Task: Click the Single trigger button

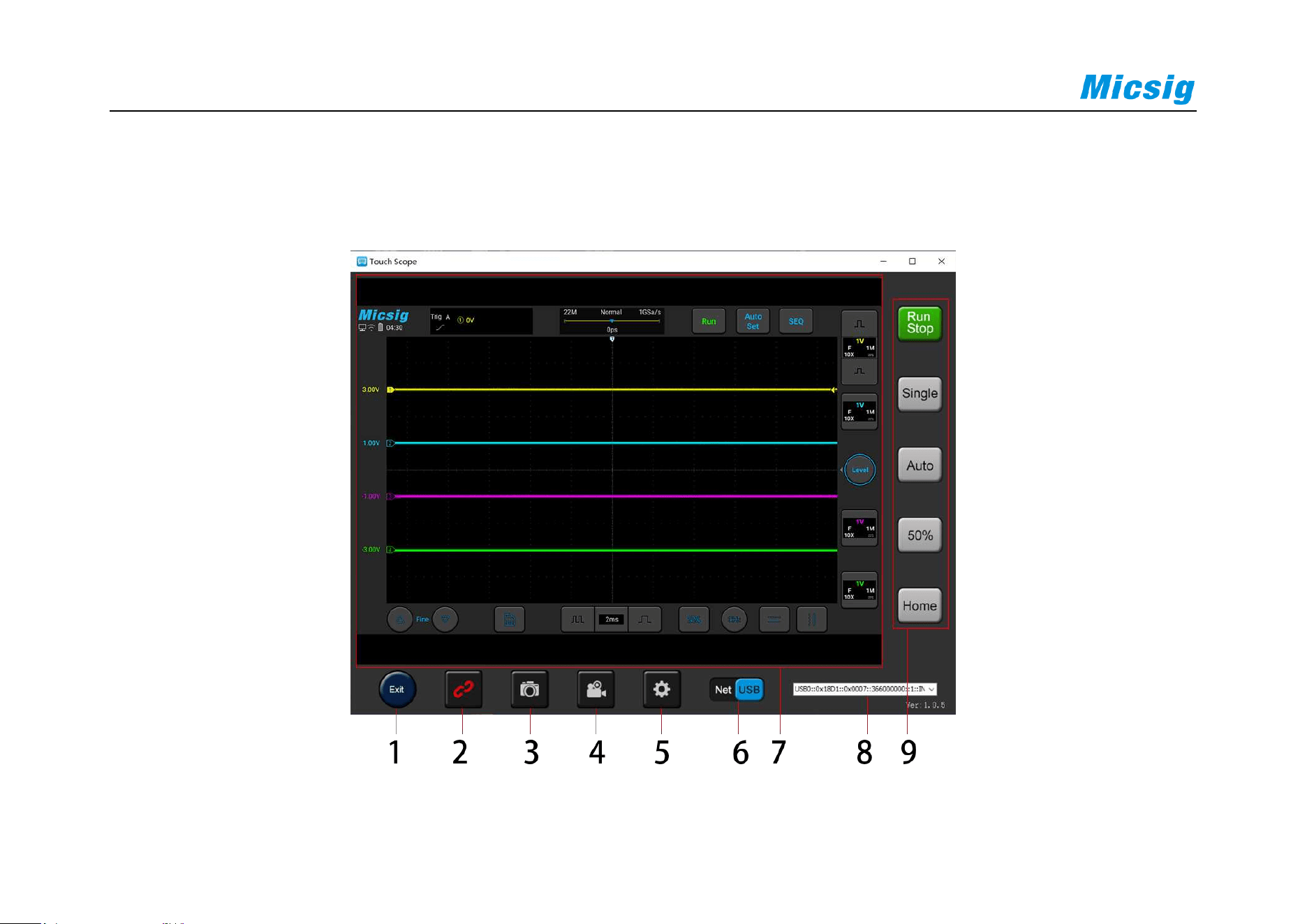Action: pos(920,394)
